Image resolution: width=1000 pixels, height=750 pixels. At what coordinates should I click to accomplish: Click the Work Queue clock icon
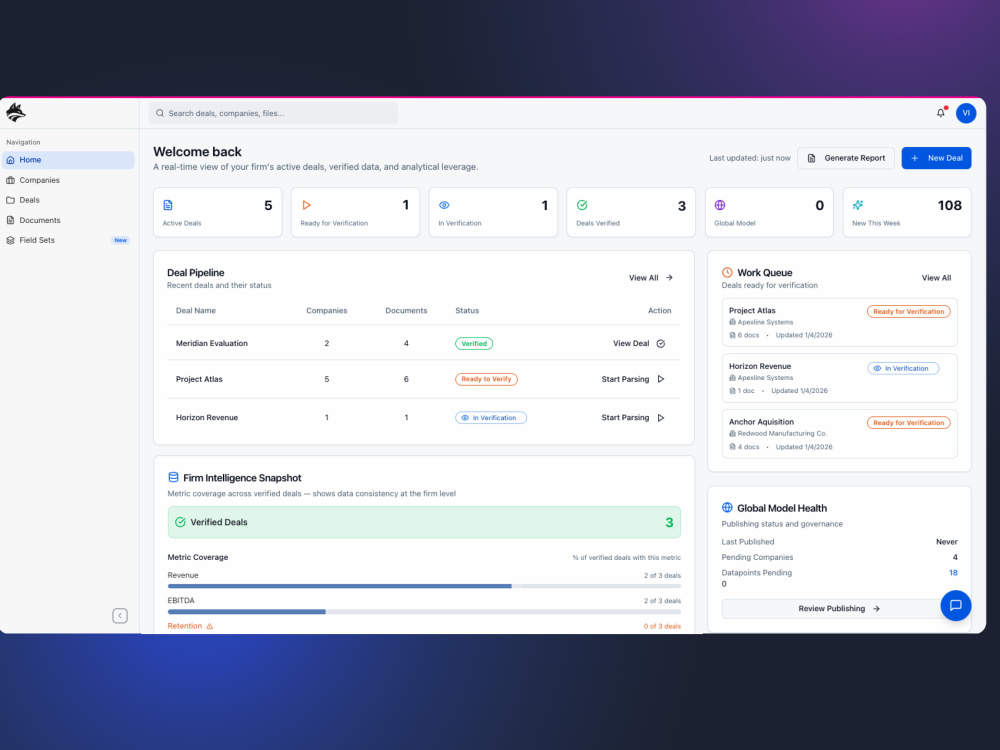click(727, 272)
